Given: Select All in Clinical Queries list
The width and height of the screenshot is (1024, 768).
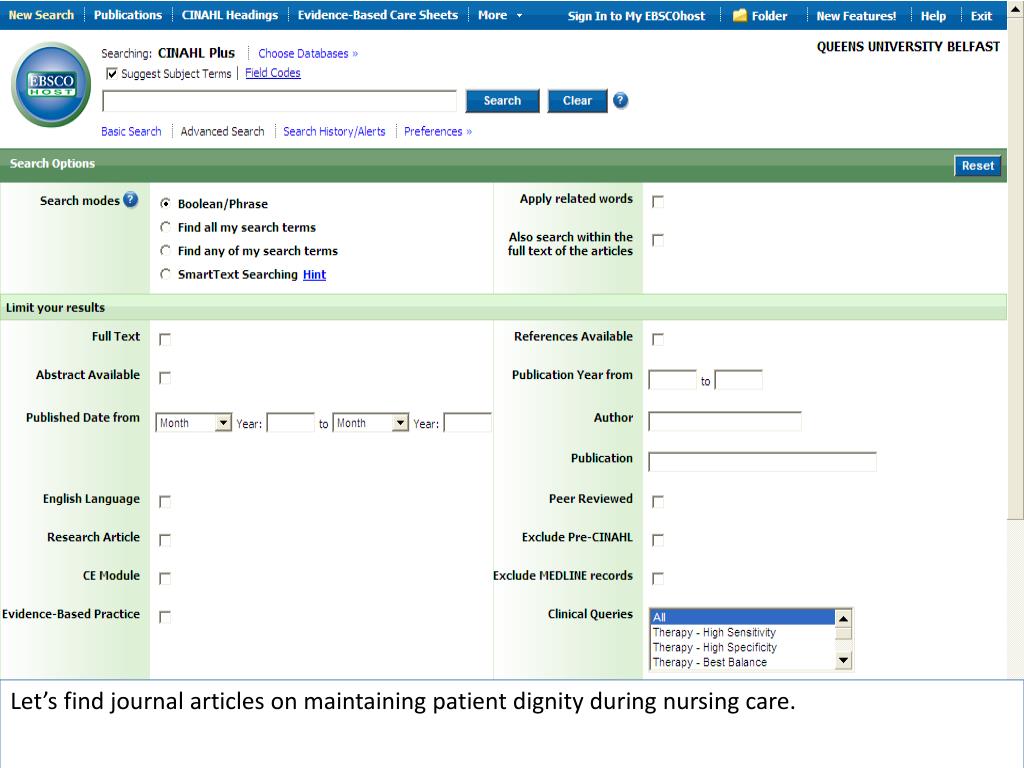Looking at the screenshot, I should pyautogui.click(x=743, y=617).
